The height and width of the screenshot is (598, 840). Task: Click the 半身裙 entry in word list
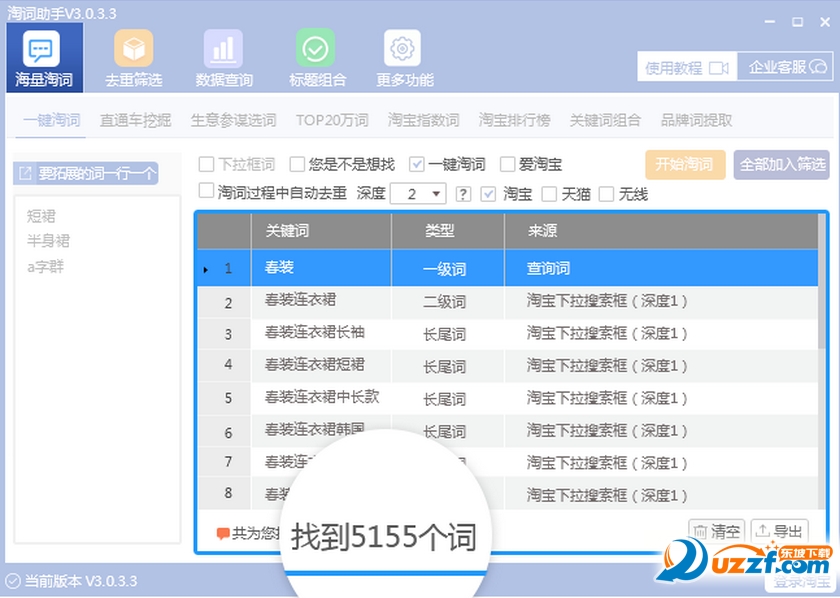click(48, 241)
